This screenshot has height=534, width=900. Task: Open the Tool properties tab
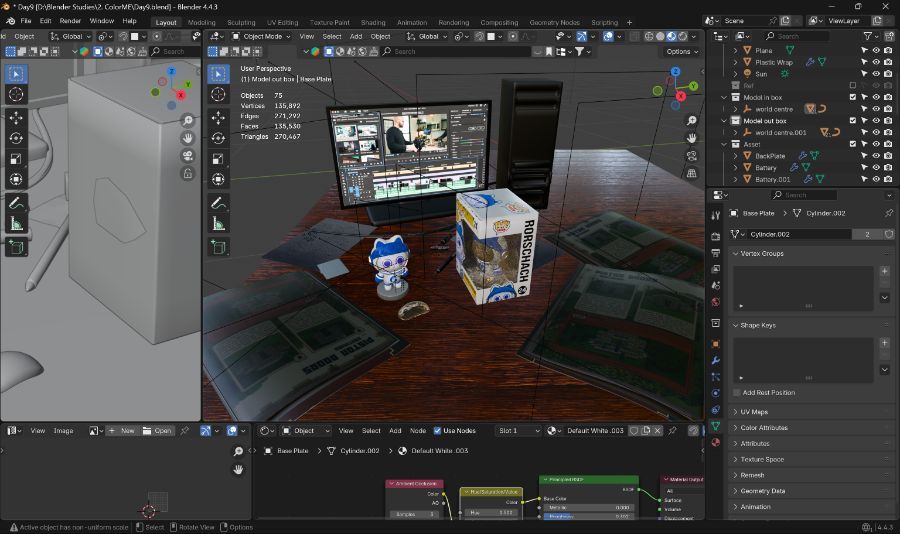[715, 216]
